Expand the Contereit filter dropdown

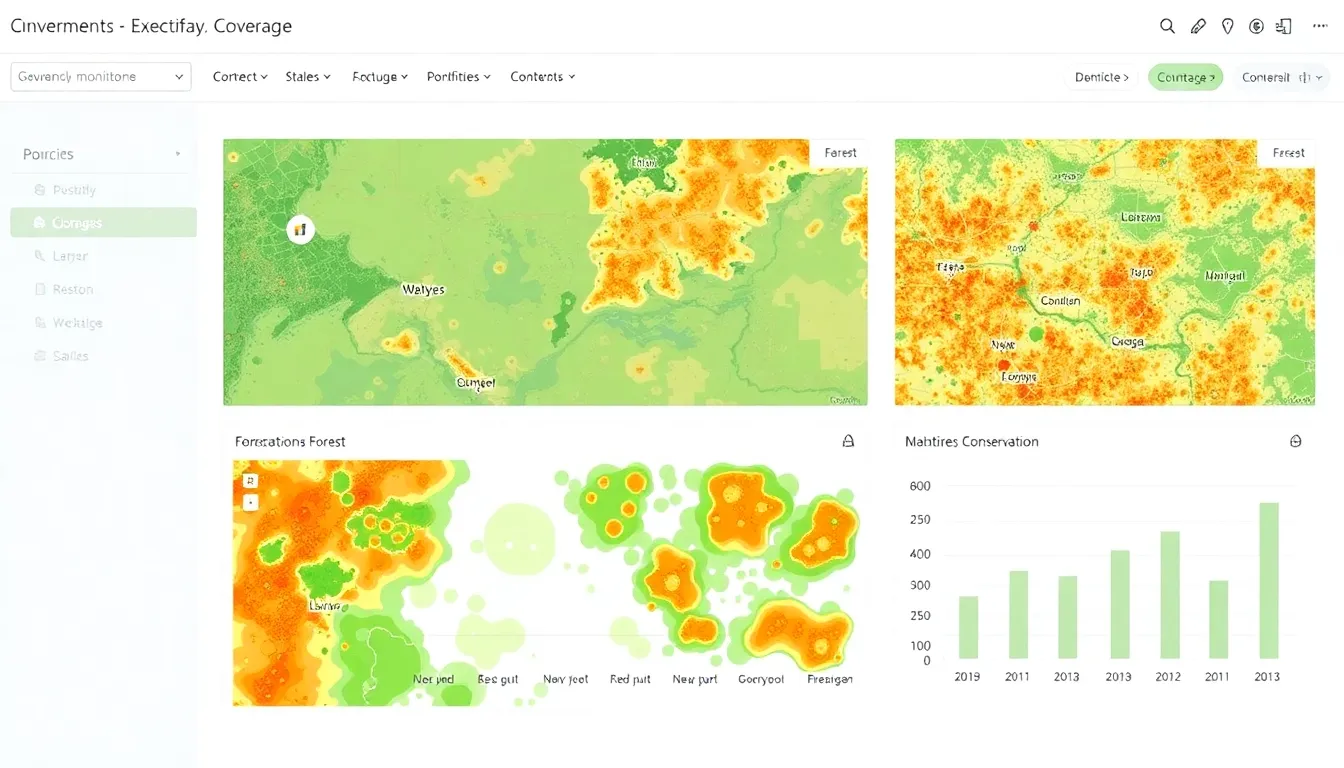point(1281,76)
